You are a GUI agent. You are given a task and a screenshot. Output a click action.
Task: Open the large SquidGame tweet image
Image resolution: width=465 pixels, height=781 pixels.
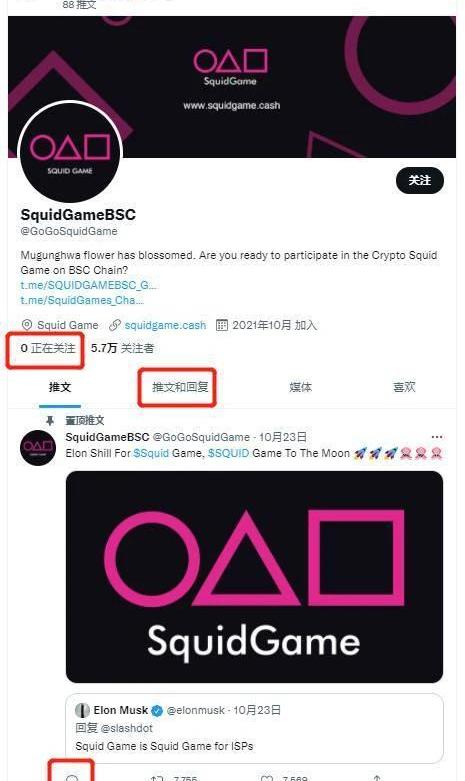coord(254,577)
